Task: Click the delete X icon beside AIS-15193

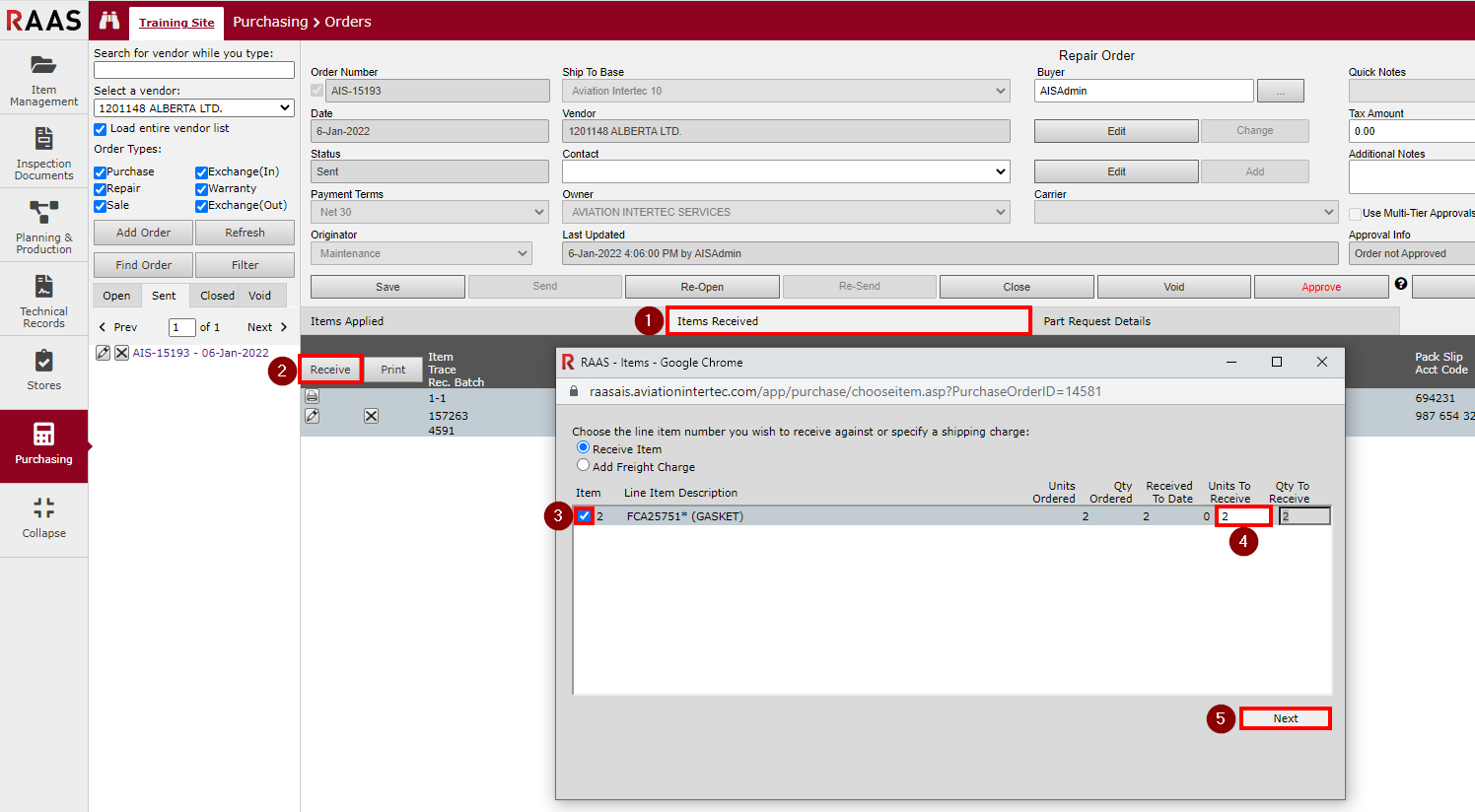Action: click(x=121, y=353)
